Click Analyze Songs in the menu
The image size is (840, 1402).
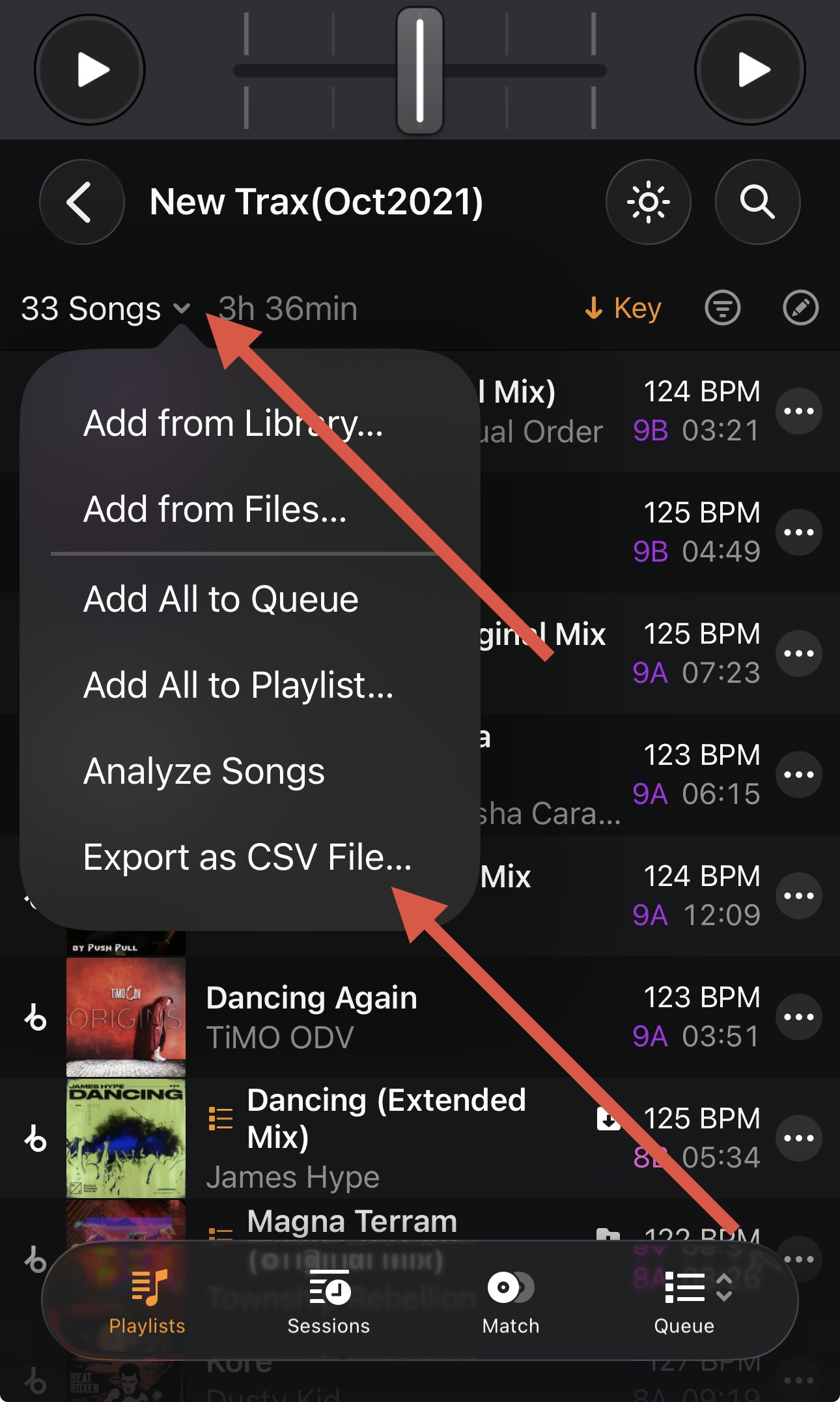(204, 771)
